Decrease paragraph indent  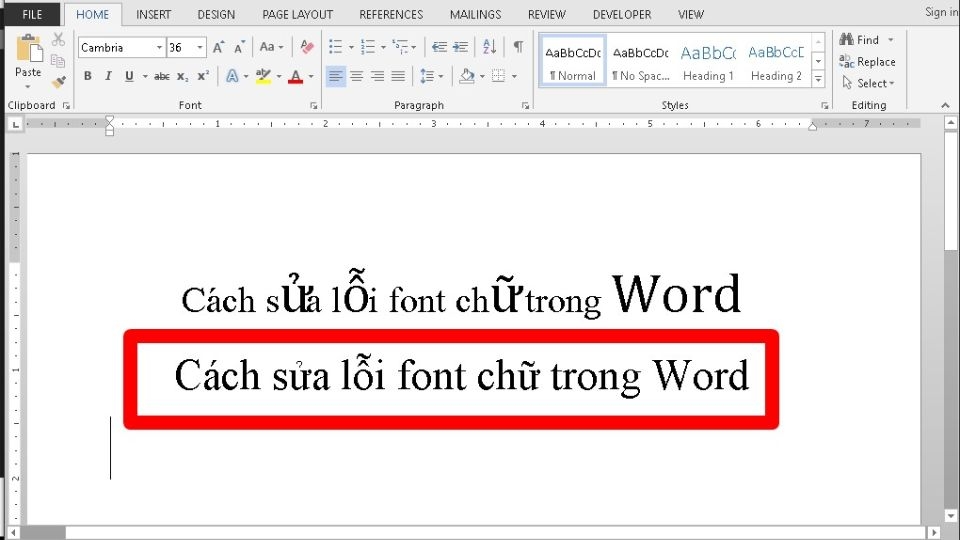click(x=439, y=47)
